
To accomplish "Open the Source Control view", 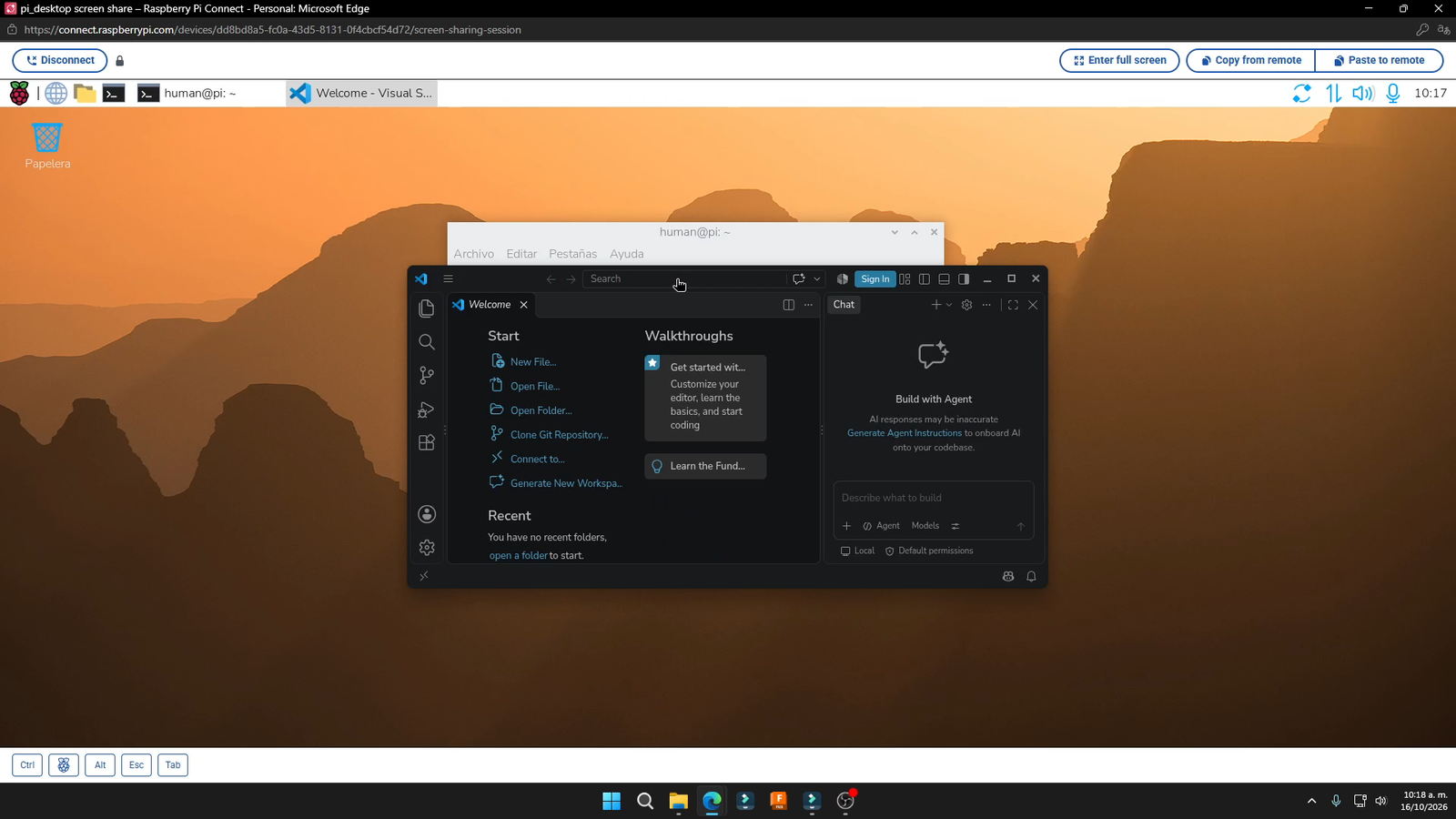I will pos(426,376).
